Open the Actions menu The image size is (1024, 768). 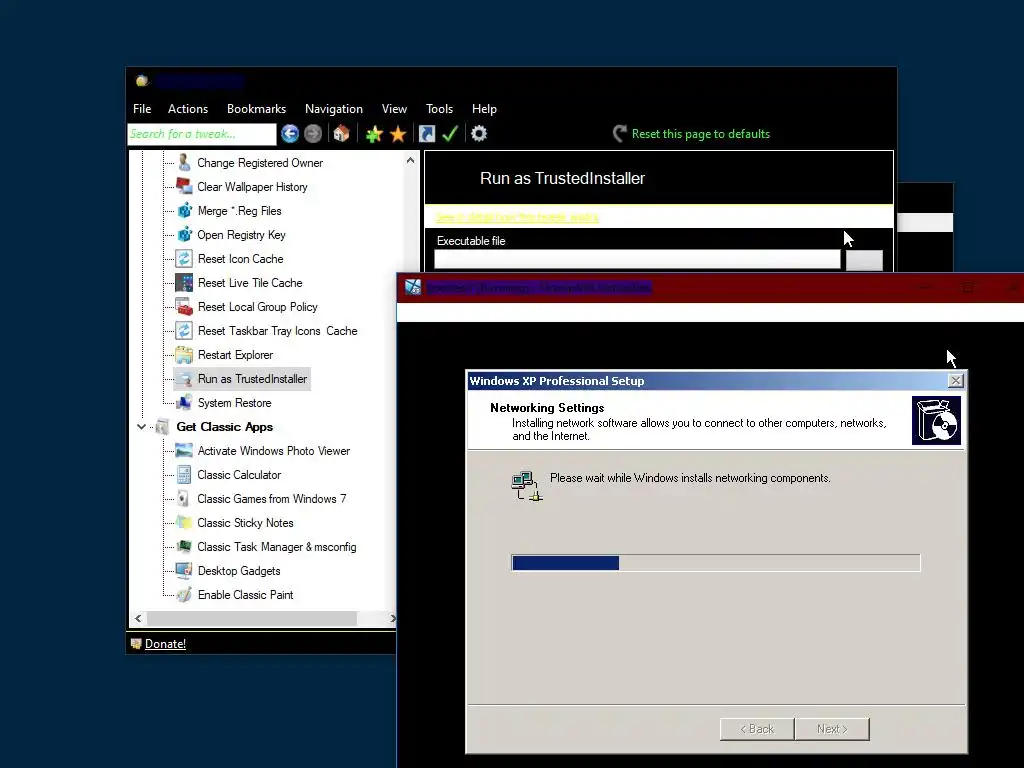pyautogui.click(x=188, y=109)
